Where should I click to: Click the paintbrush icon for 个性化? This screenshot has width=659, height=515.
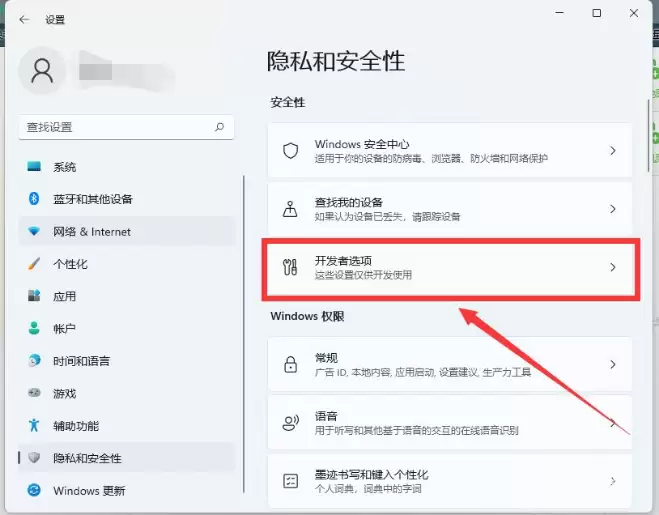[x=34, y=264]
